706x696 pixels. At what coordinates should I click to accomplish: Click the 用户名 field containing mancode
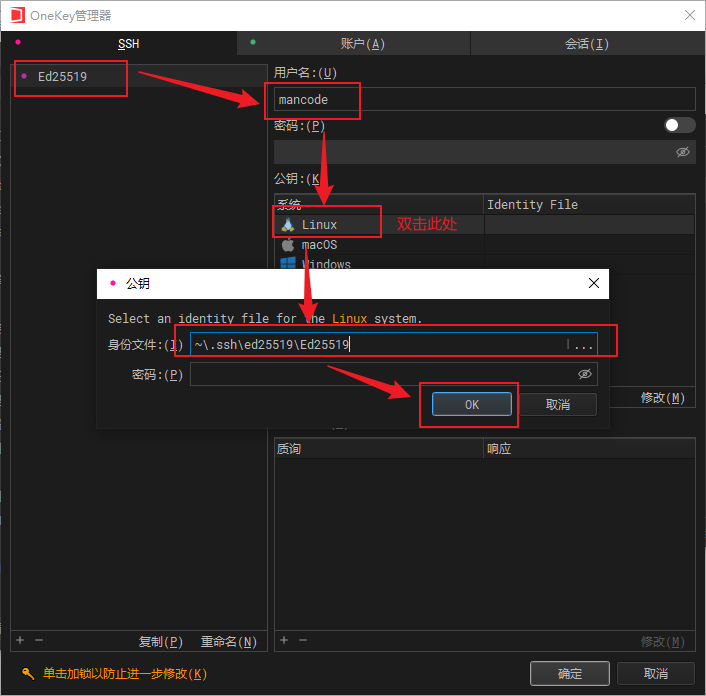(x=484, y=100)
